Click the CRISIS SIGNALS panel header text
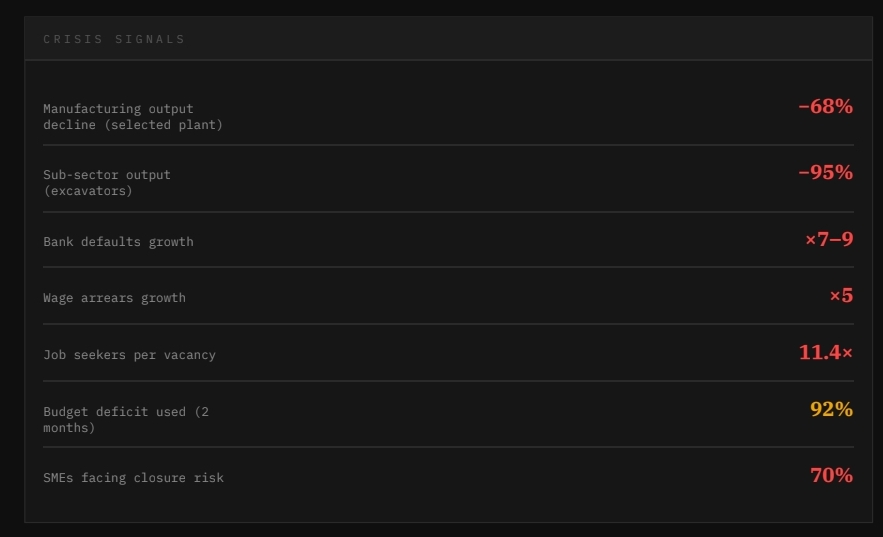The width and height of the screenshot is (883, 537). coord(114,39)
